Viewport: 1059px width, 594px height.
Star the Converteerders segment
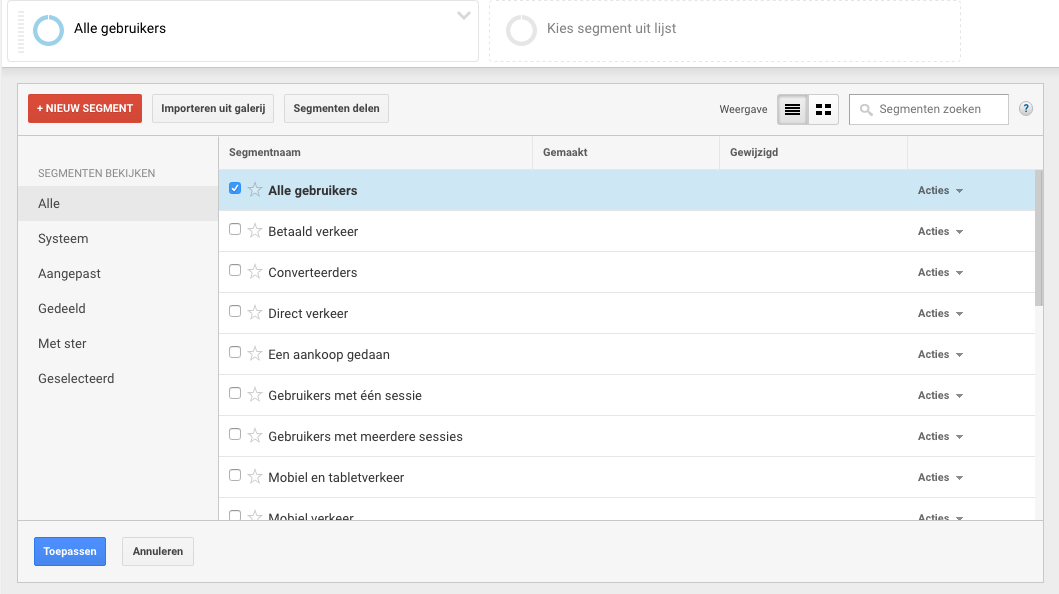[255, 272]
